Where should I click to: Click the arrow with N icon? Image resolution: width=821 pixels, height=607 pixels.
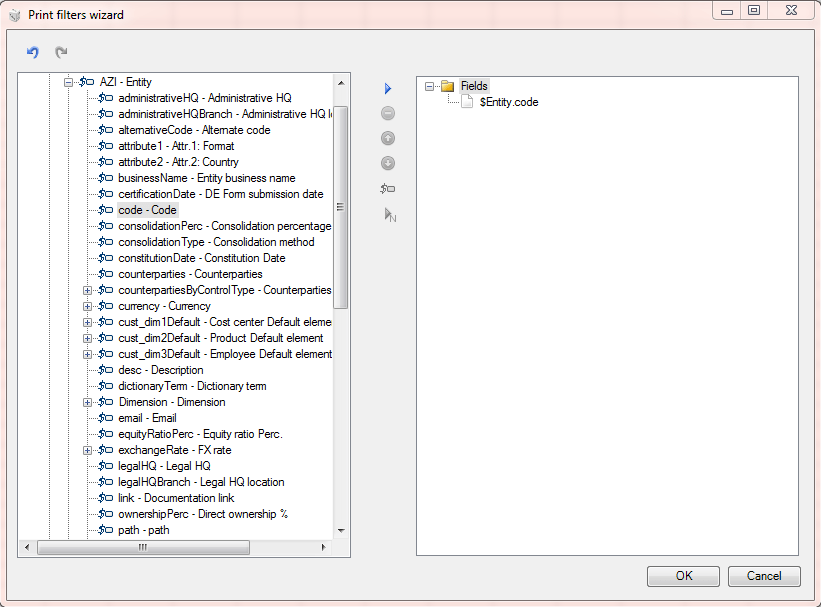click(390, 215)
